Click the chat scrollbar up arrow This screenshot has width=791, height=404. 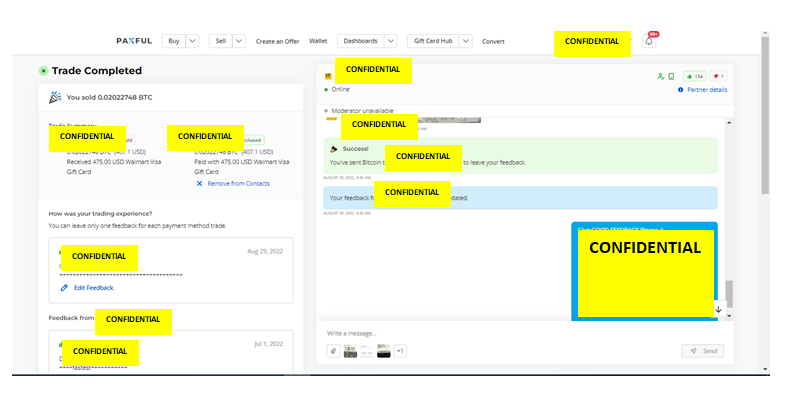(729, 123)
